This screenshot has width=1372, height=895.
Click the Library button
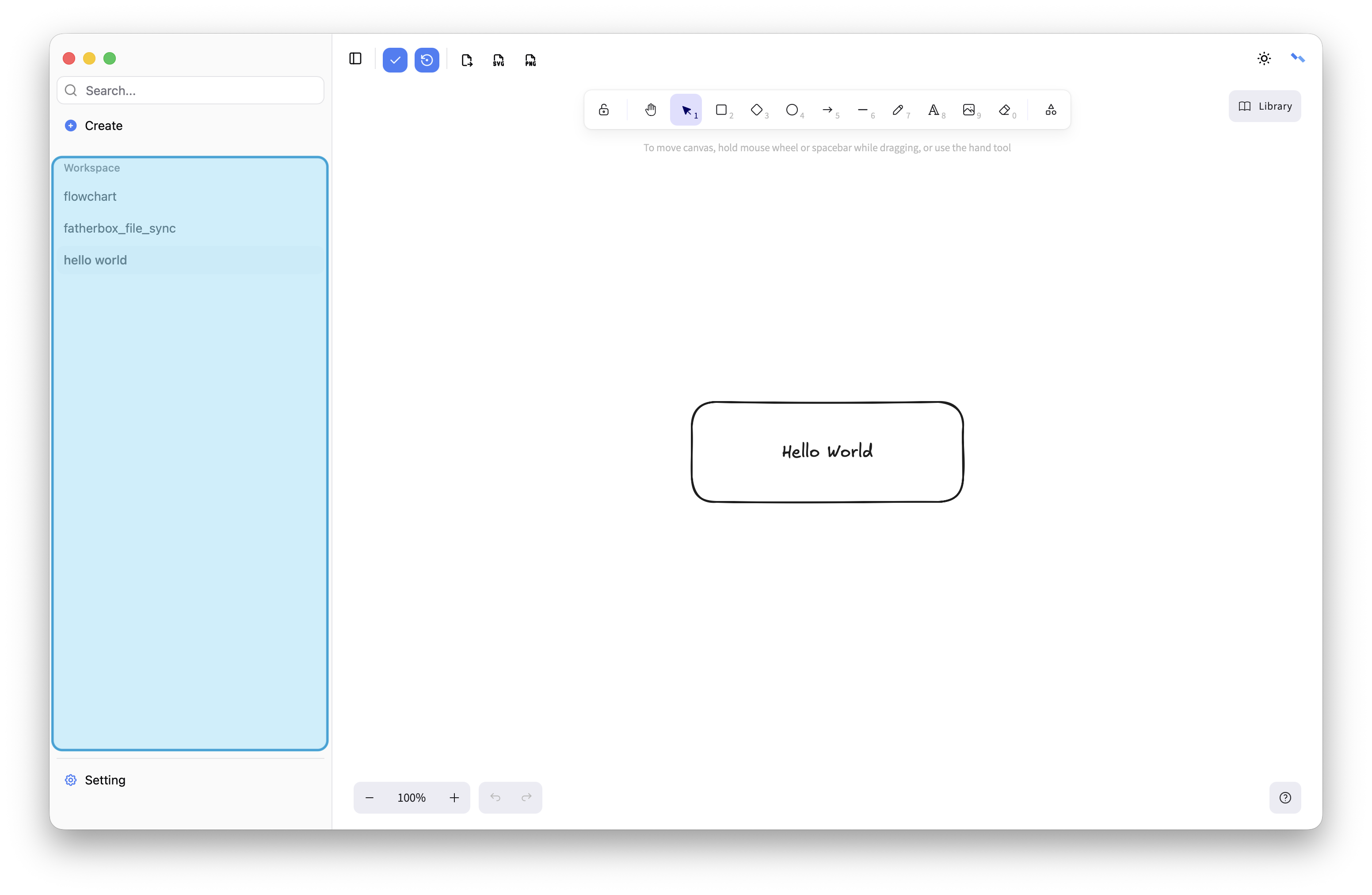click(x=1264, y=106)
